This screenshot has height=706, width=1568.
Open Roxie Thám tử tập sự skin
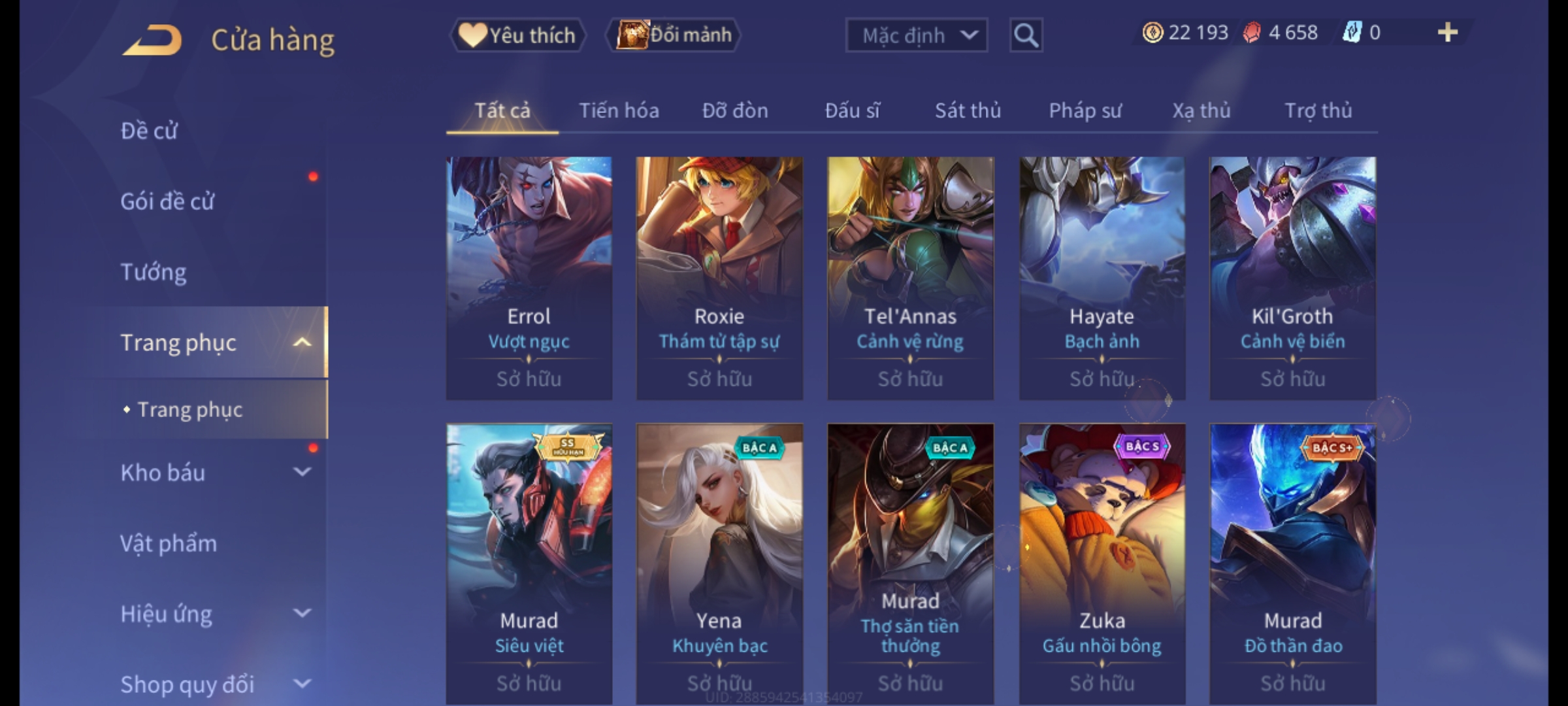click(x=719, y=278)
